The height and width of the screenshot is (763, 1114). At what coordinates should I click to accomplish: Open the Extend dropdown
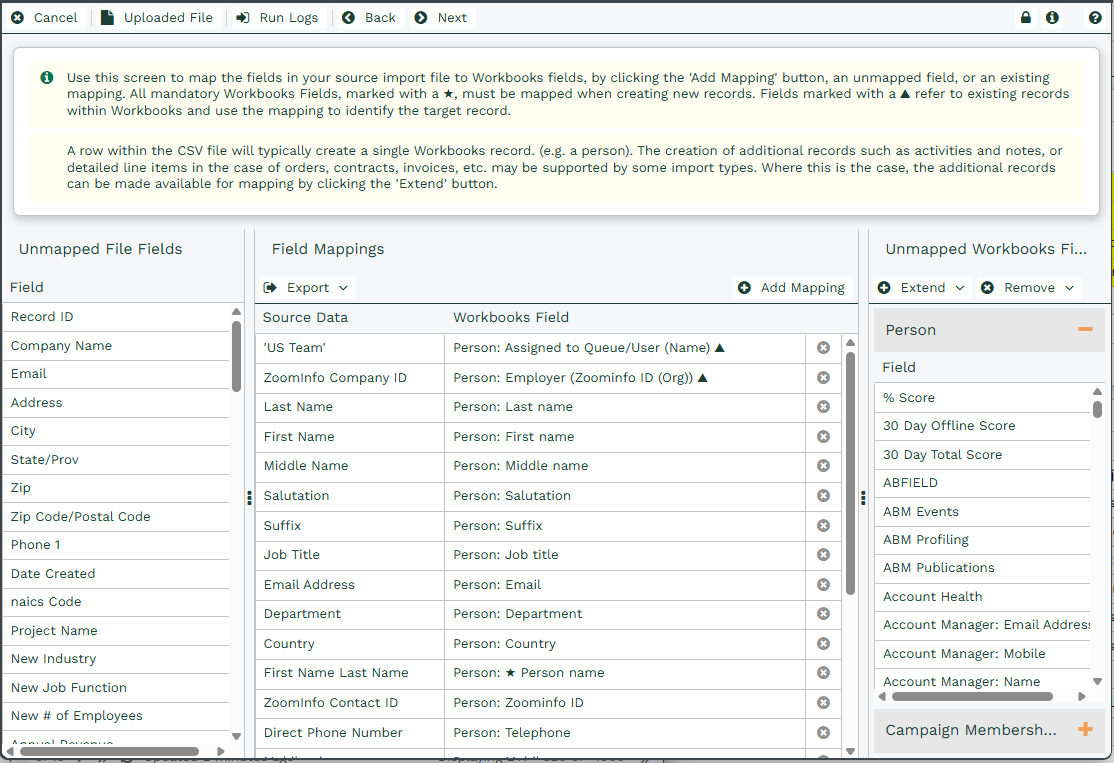pyautogui.click(x=922, y=288)
